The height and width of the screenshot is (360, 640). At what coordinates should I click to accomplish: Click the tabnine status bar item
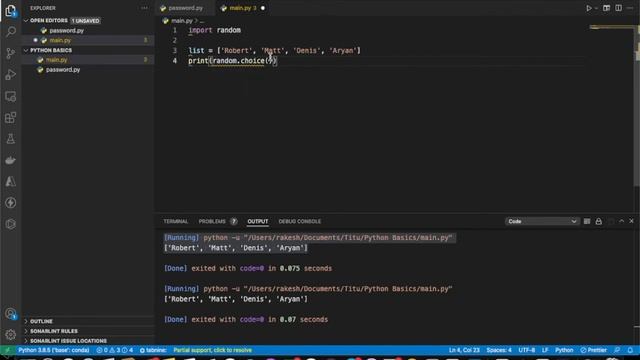click(x=153, y=350)
